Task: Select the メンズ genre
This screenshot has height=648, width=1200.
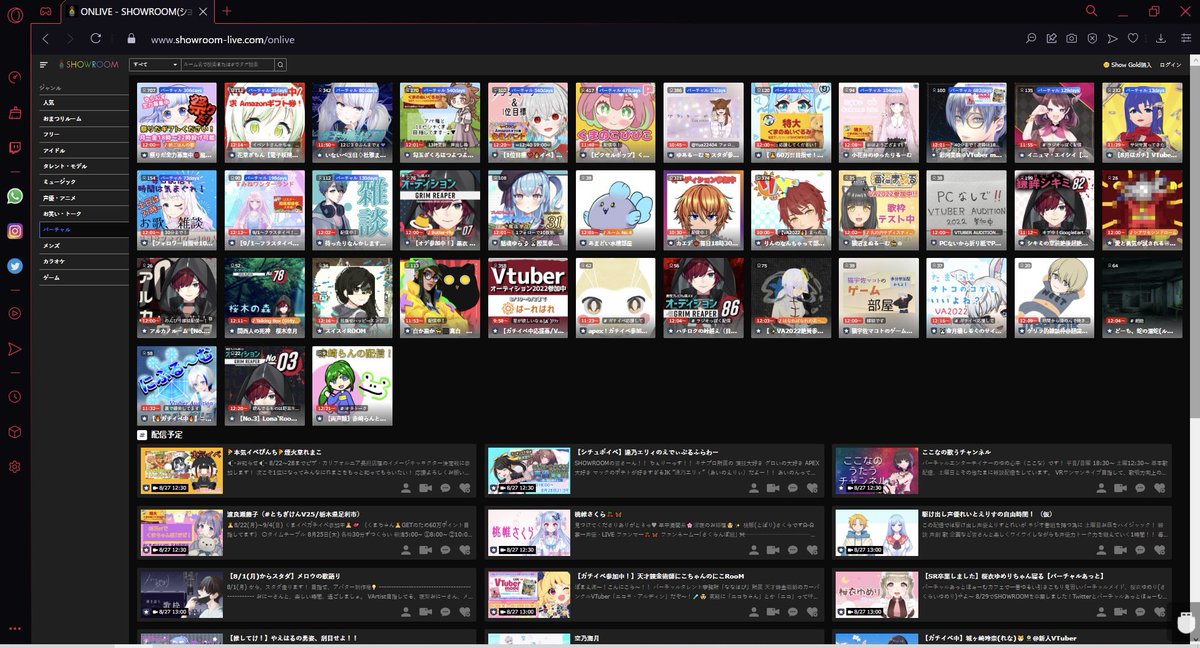Action: (83, 245)
